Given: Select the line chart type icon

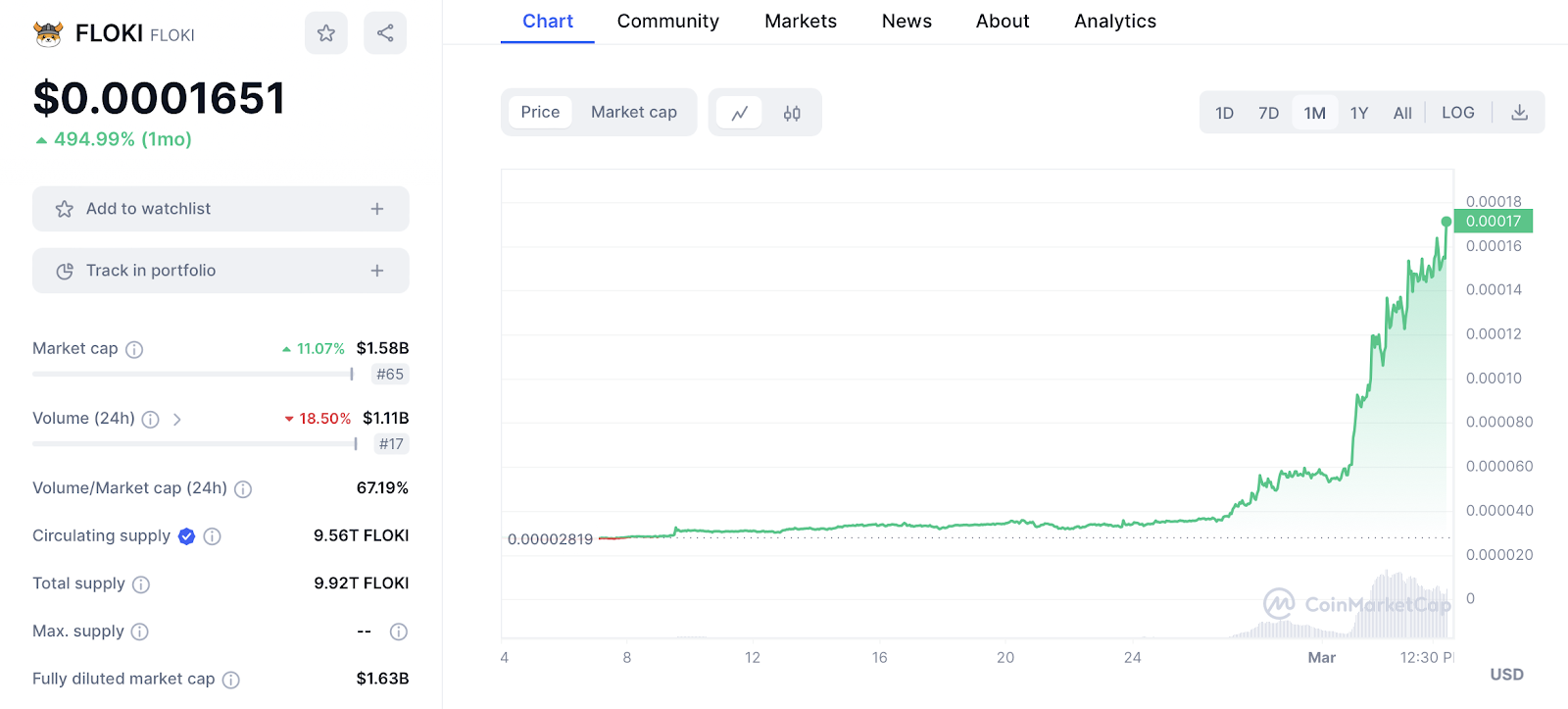Looking at the screenshot, I should coord(740,113).
